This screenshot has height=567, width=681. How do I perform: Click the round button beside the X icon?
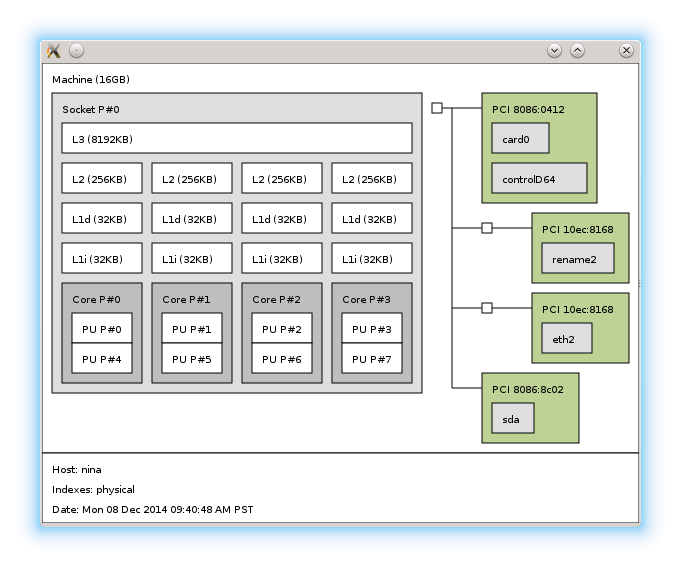[x=77, y=51]
